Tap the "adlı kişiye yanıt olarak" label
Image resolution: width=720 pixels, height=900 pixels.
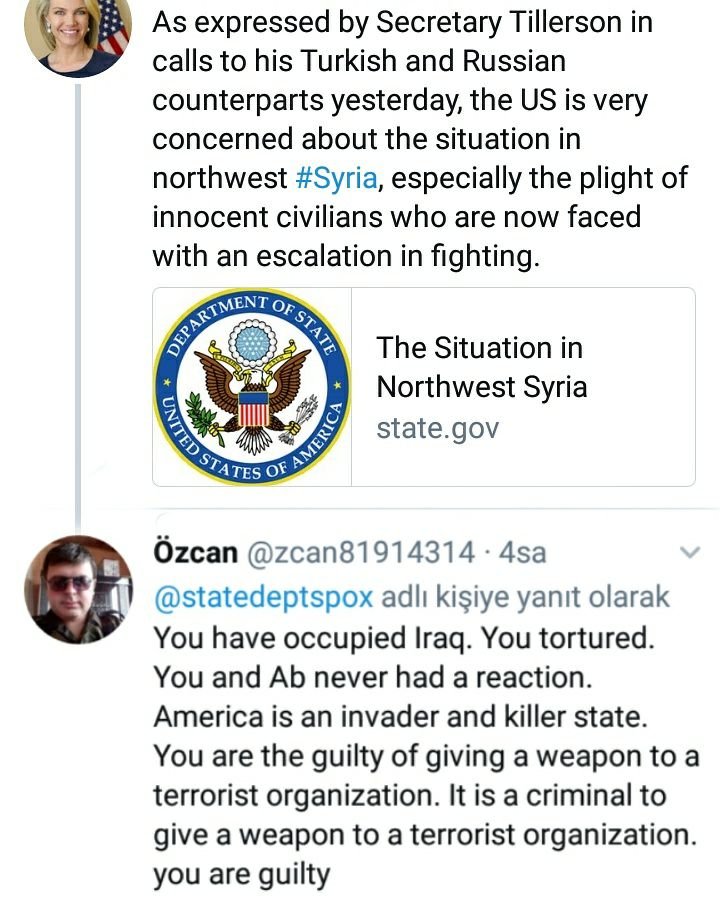[x=526, y=597]
